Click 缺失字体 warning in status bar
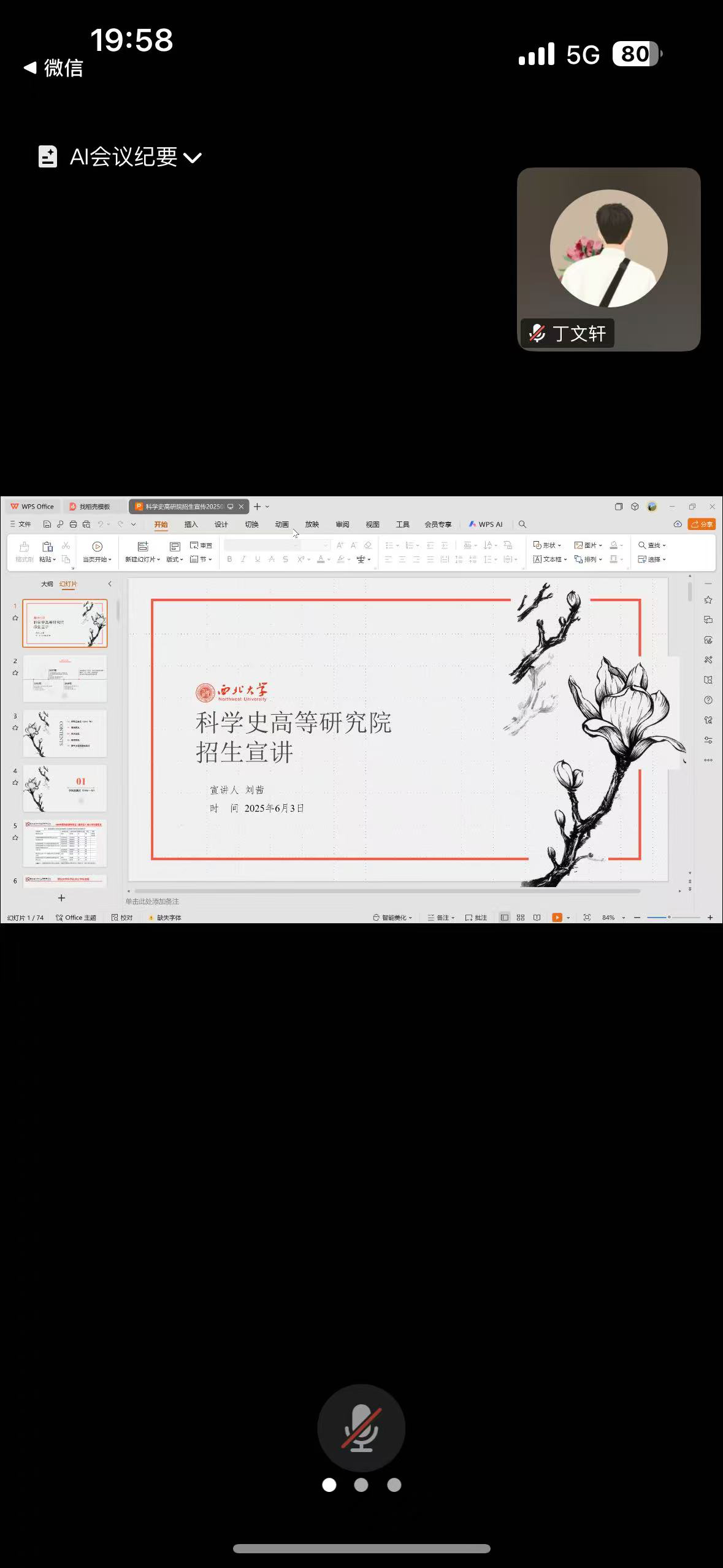This screenshot has height=1568, width=723. point(165,918)
